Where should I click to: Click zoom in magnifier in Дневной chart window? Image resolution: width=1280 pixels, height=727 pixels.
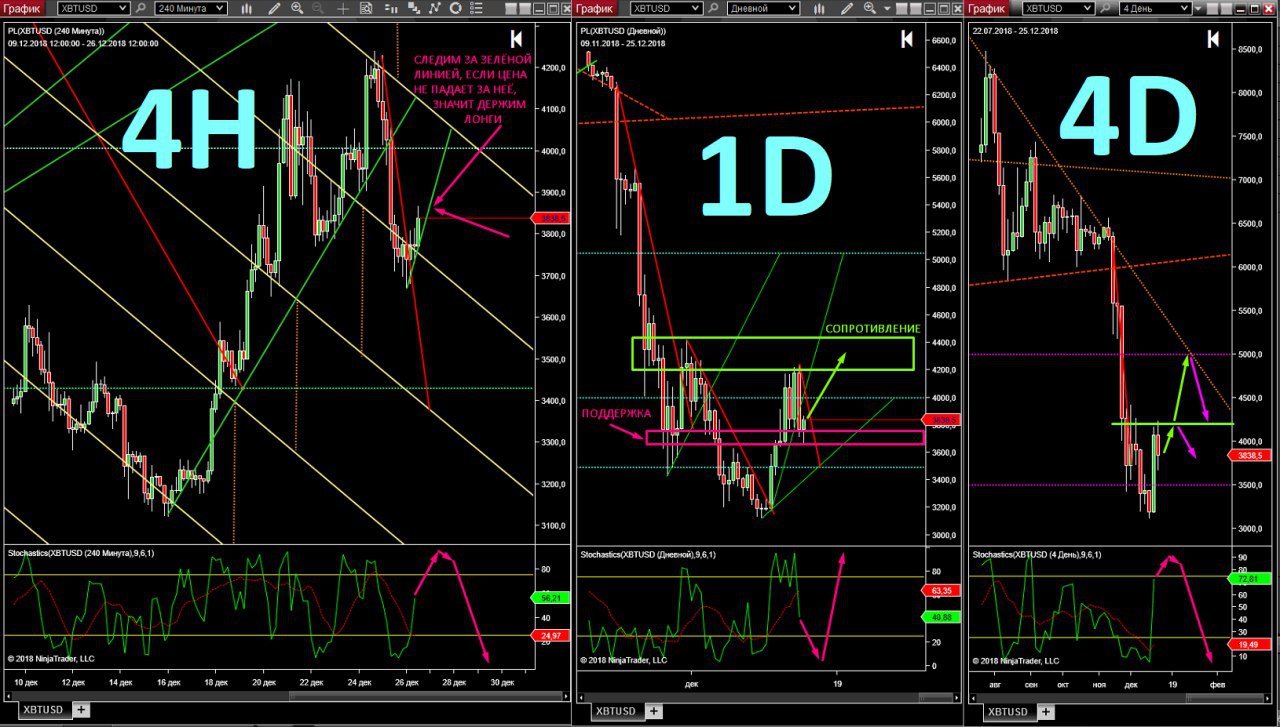(x=870, y=8)
